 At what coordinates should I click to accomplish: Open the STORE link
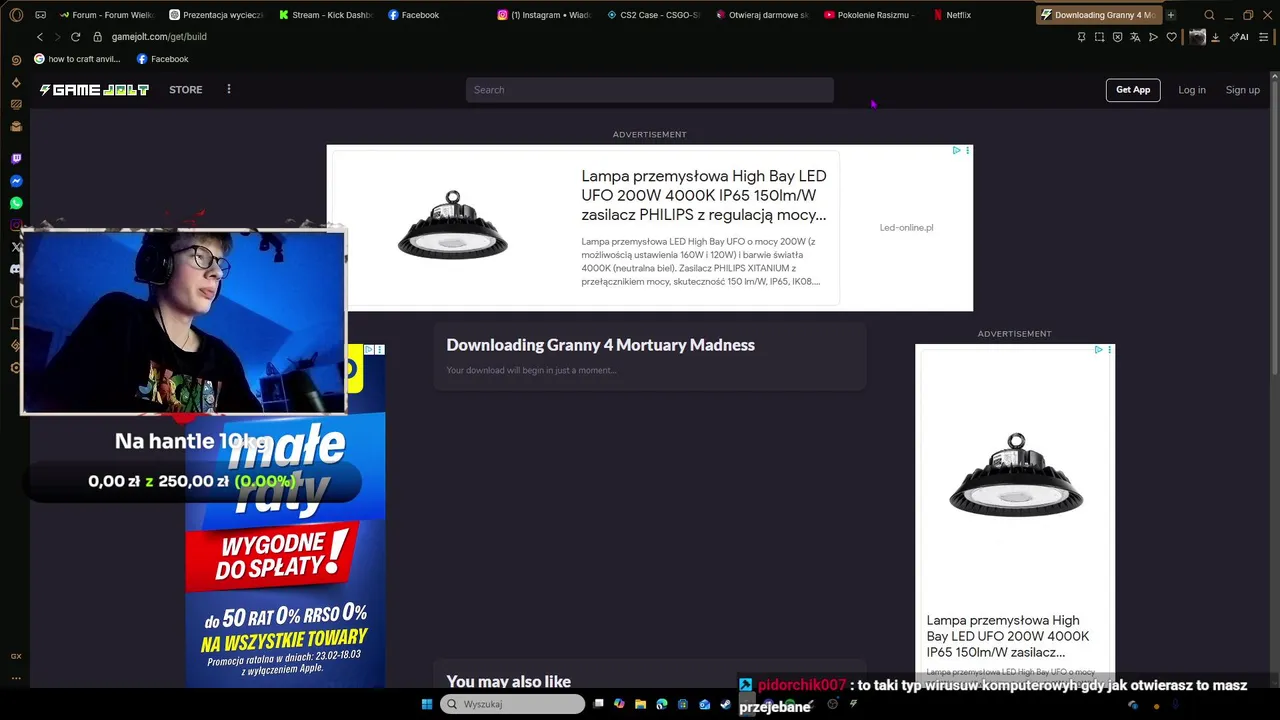tap(186, 90)
